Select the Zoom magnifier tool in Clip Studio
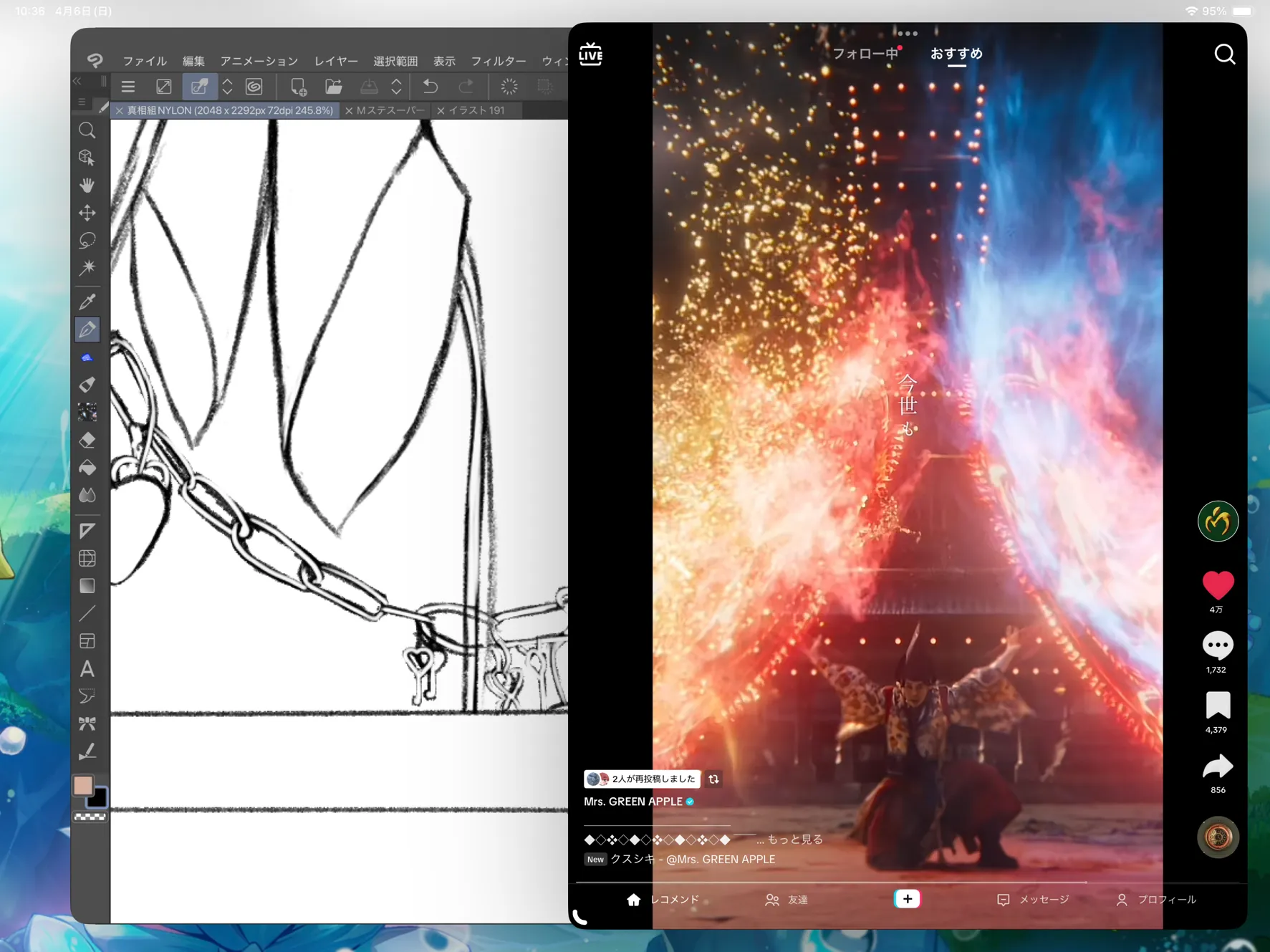Screen dimensions: 1270x952 pyautogui.click(x=87, y=130)
